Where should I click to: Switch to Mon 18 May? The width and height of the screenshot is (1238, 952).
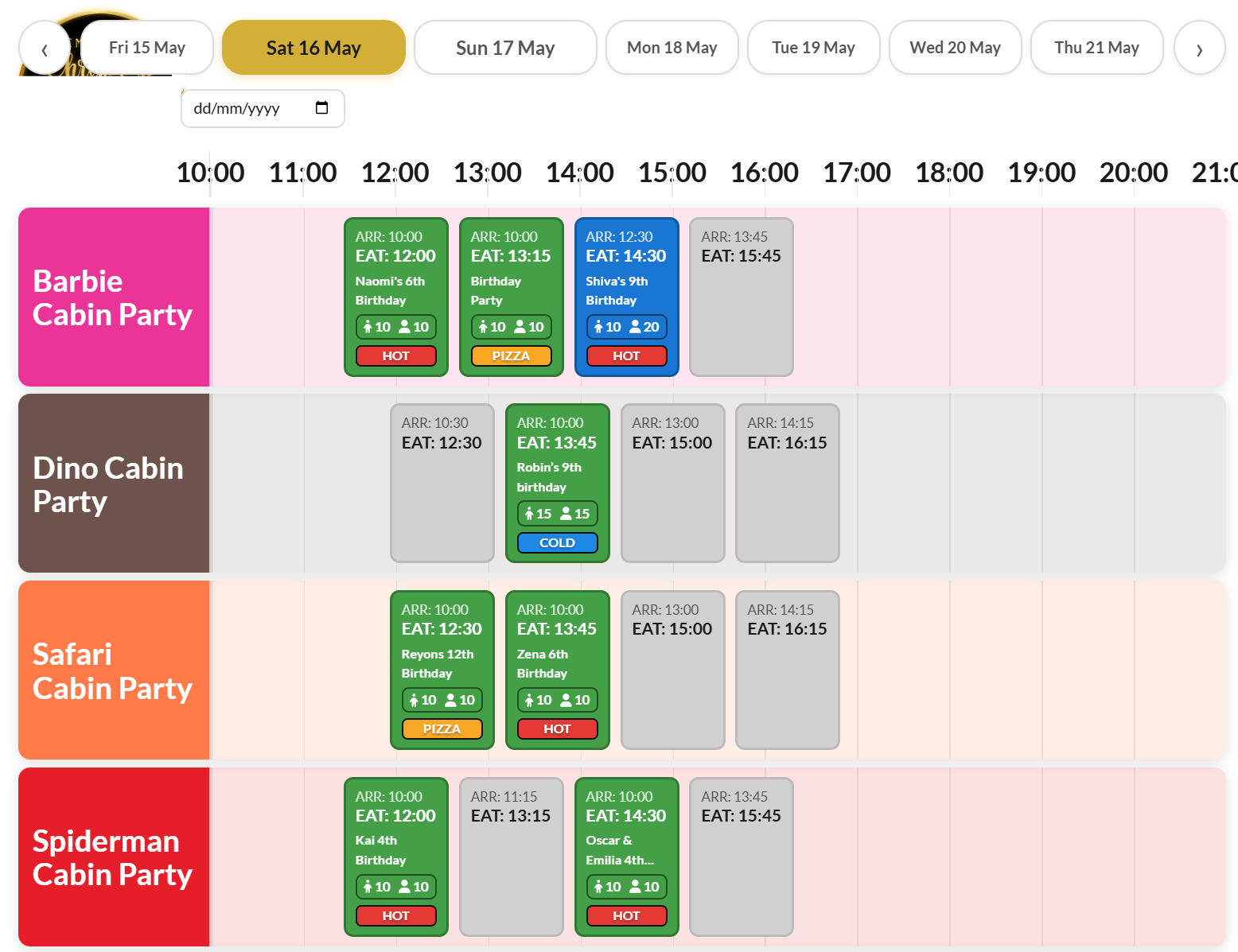[672, 48]
